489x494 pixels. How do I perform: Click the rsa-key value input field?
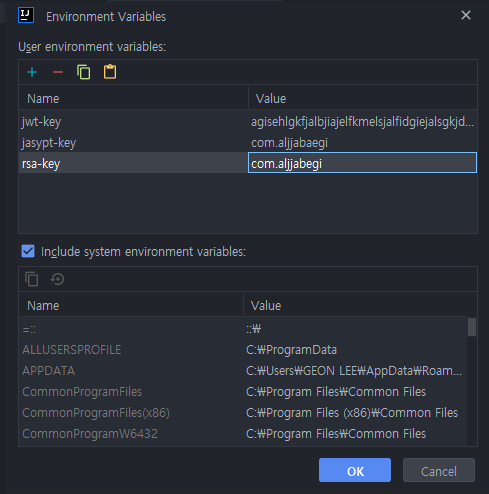(362, 163)
